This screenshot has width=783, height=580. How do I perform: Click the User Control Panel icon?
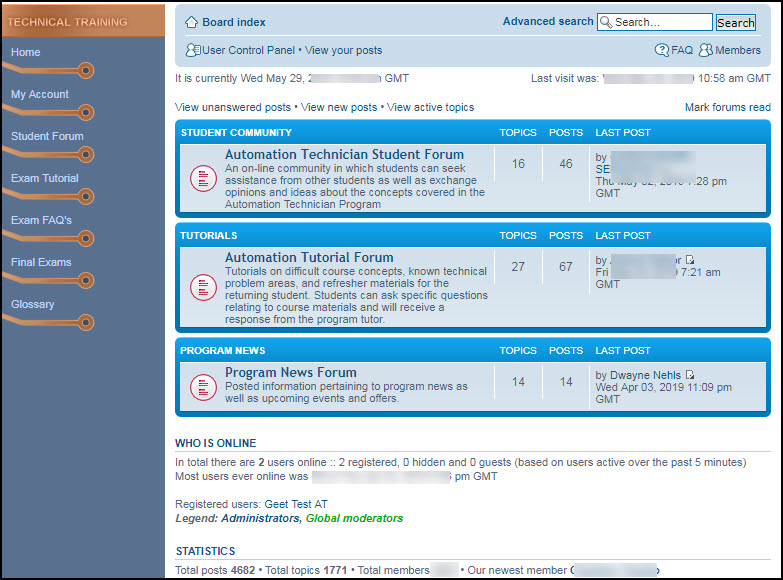point(192,50)
